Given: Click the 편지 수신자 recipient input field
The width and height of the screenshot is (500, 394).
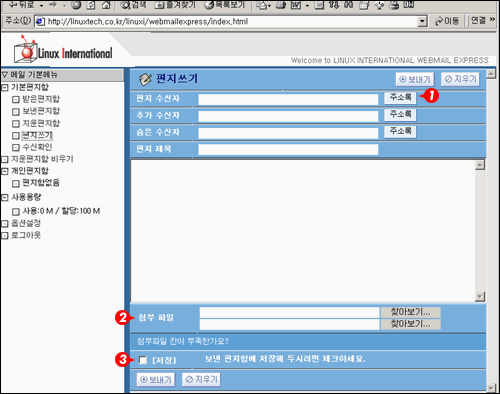Looking at the screenshot, I should tap(288, 99).
